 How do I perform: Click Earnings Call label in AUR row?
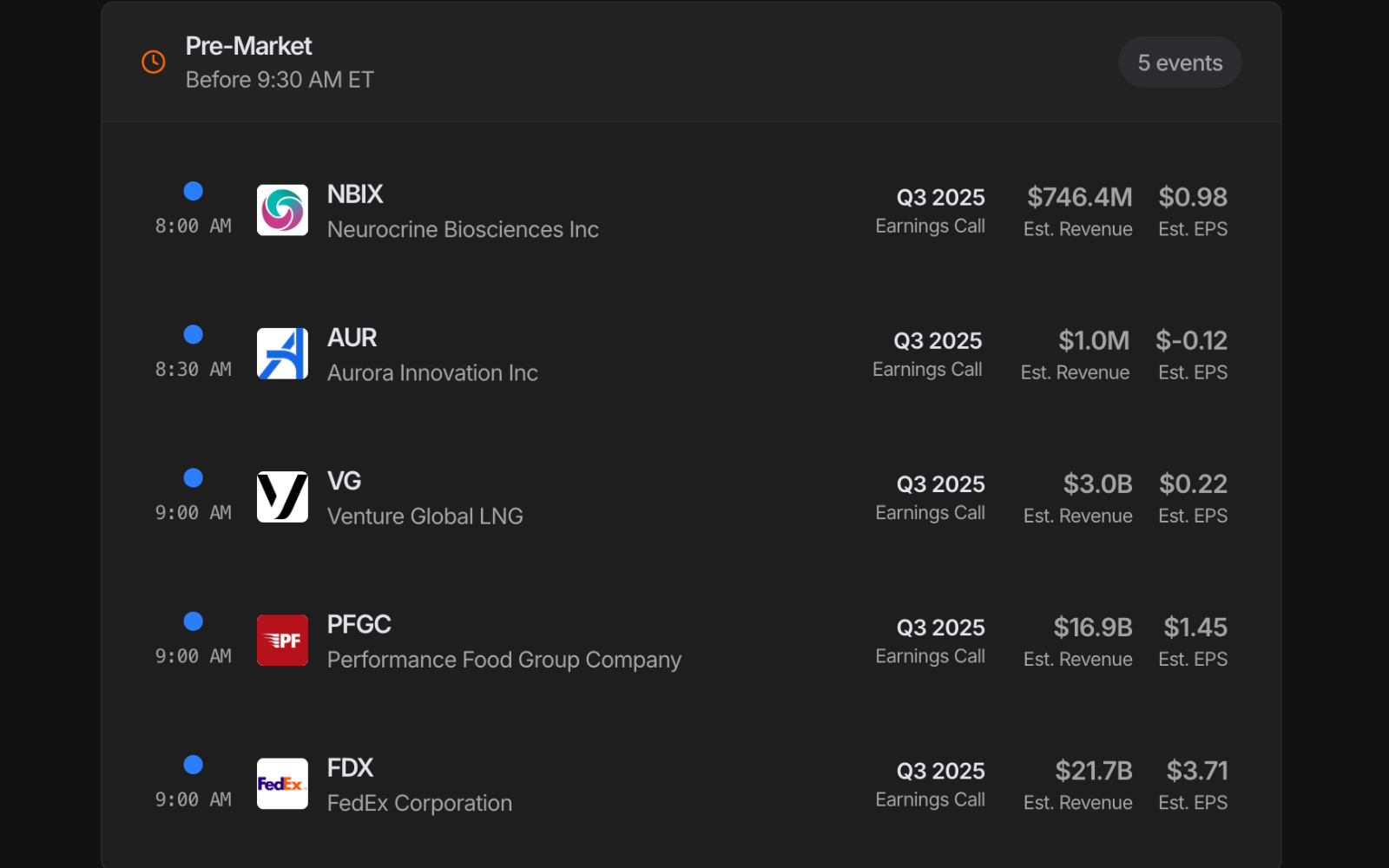(x=928, y=370)
